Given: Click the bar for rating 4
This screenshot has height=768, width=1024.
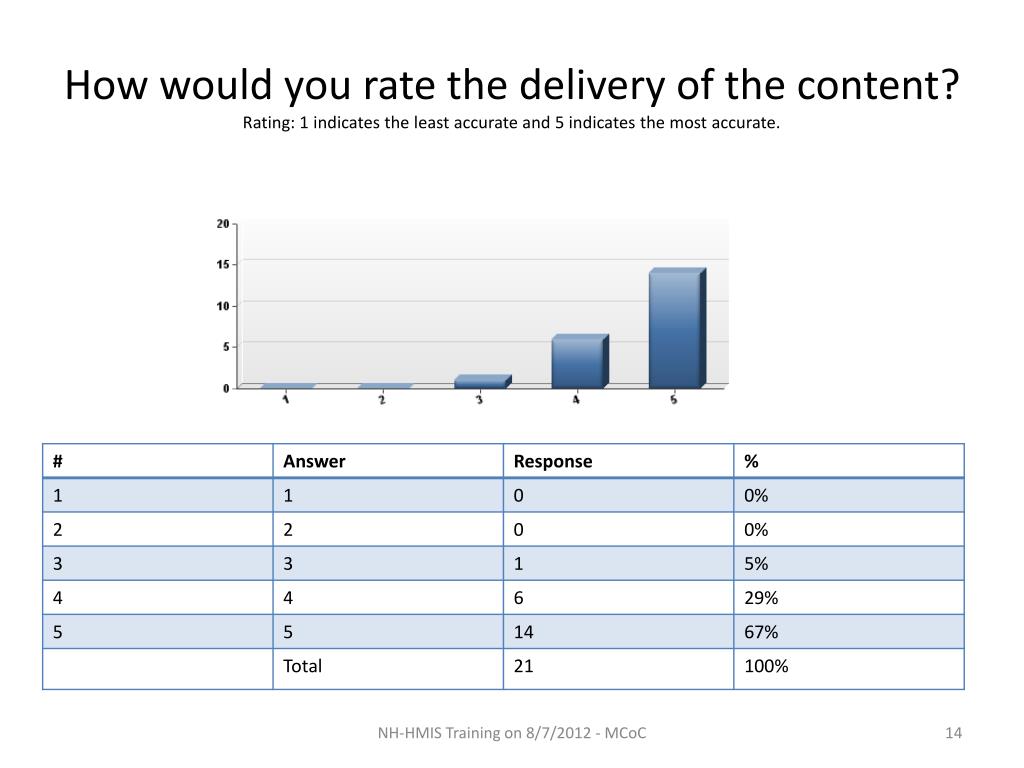Looking at the screenshot, I should [x=580, y=361].
